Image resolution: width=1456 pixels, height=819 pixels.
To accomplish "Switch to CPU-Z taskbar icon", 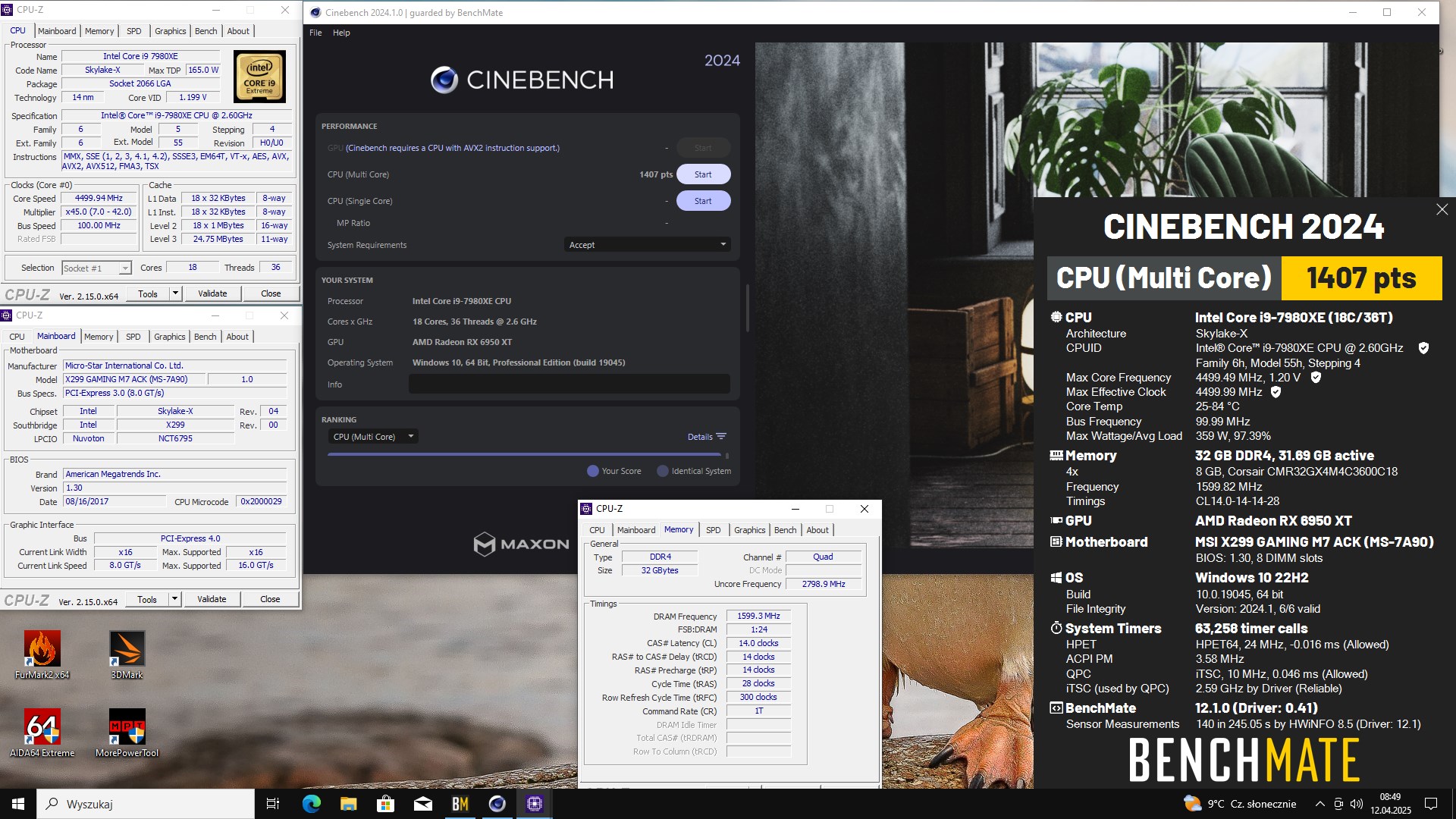I will tap(535, 804).
